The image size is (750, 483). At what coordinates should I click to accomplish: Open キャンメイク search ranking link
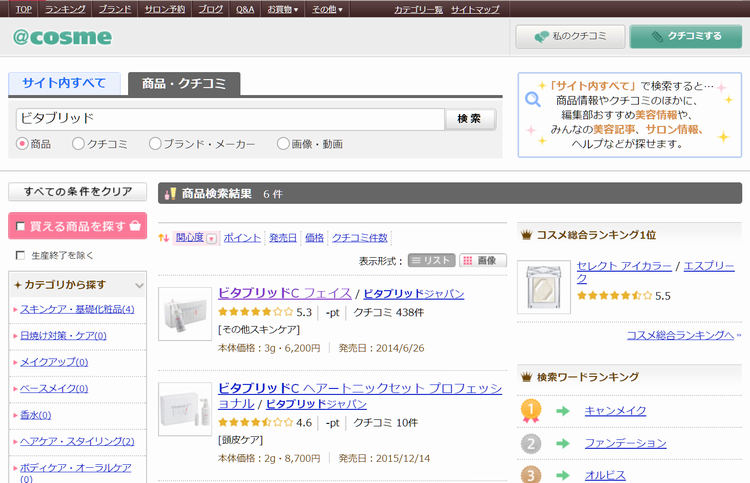616,411
